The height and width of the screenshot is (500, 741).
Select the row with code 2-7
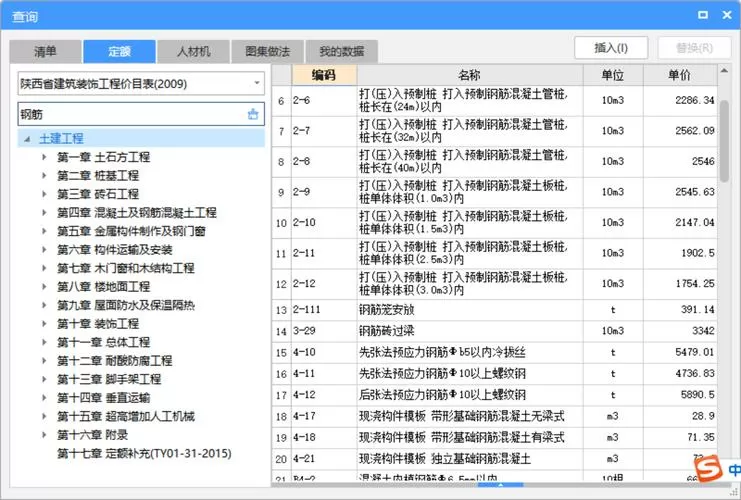[494, 131]
